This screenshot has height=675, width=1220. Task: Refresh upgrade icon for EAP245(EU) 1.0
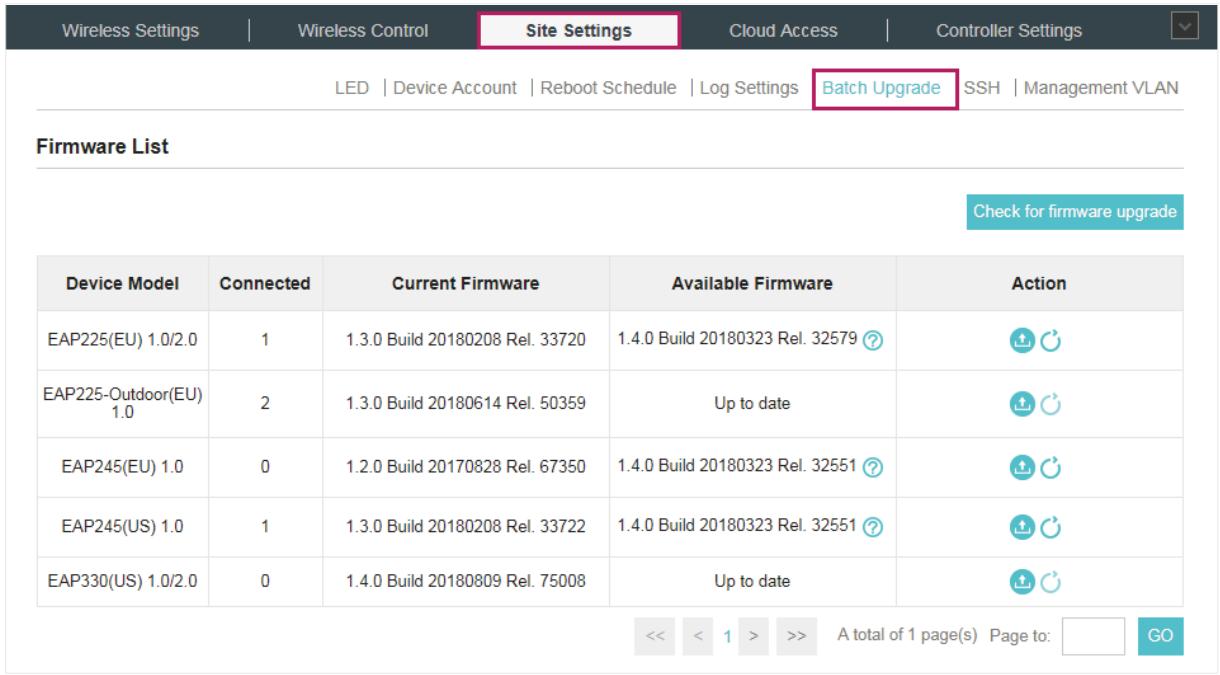point(1049,467)
